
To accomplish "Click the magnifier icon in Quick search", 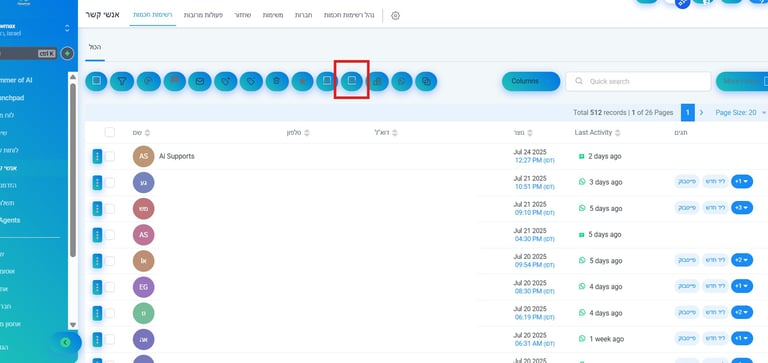I will pyautogui.click(x=579, y=81).
